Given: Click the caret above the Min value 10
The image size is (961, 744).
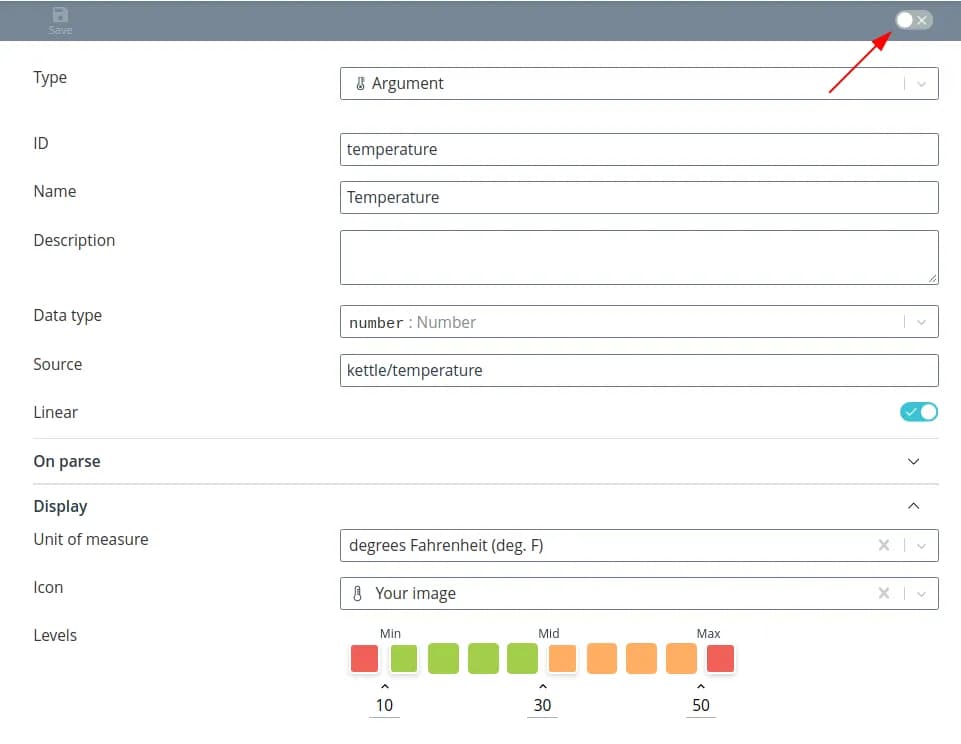Looking at the screenshot, I should click(385, 687).
